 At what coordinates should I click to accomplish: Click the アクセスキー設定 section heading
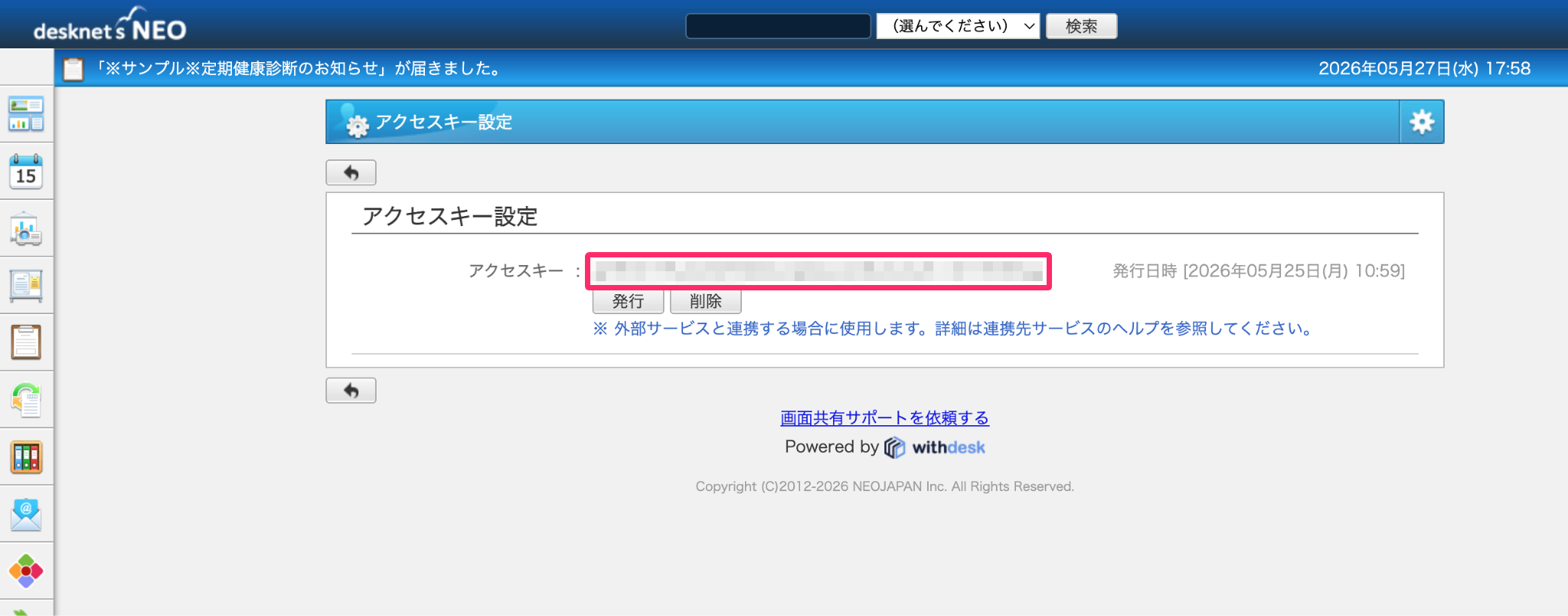pyautogui.click(x=450, y=216)
